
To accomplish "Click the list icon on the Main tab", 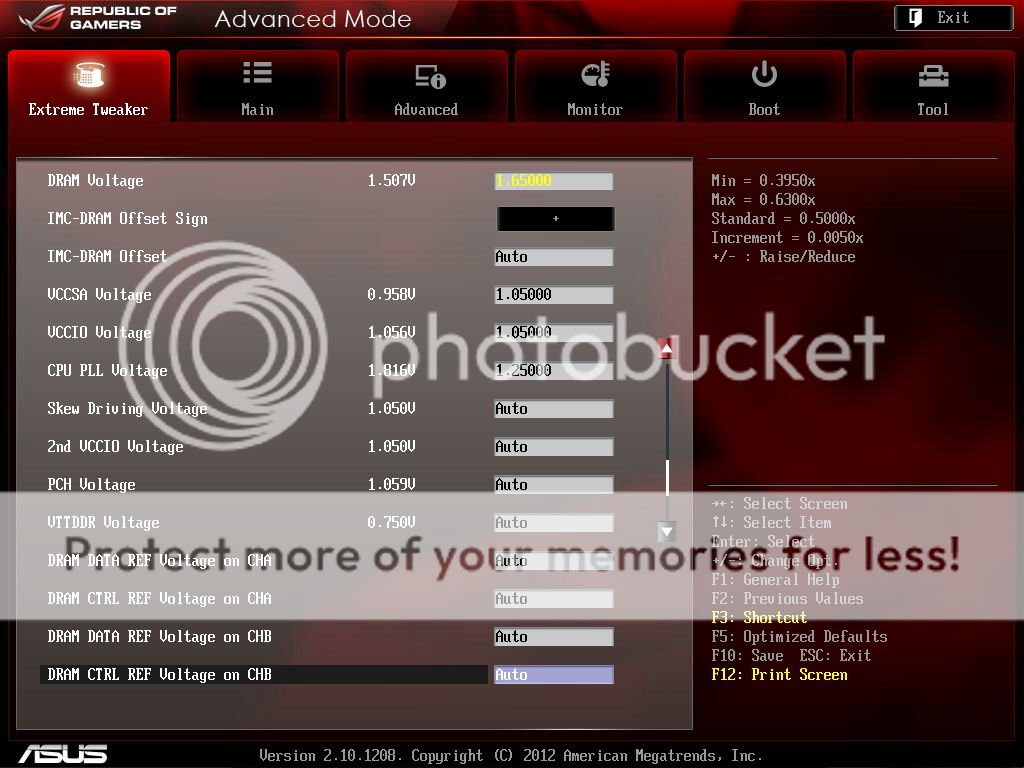I will (x=257, y=72).
